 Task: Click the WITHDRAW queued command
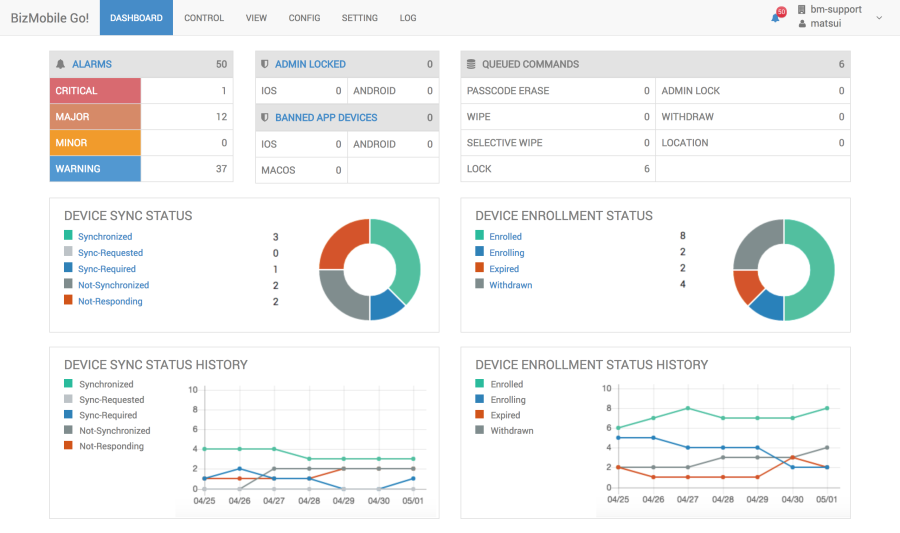coord(752,116)
